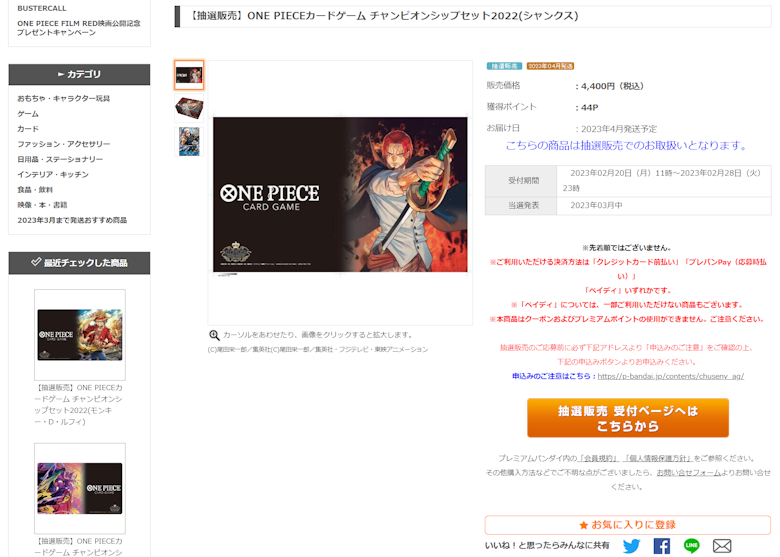Click the magnifying glass zoom icon
The height and width of the screenshot is (557, 780).
(214, 336)
